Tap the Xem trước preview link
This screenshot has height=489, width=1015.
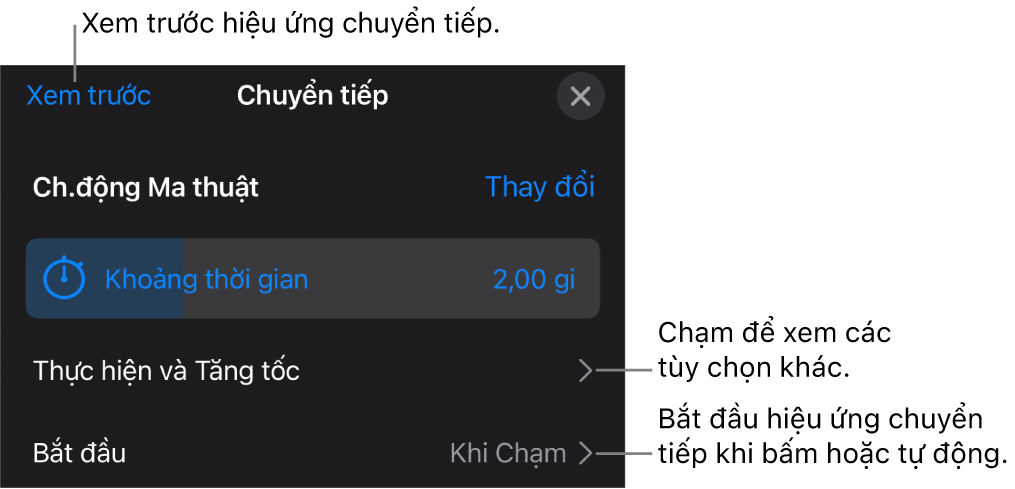point(88,96)
